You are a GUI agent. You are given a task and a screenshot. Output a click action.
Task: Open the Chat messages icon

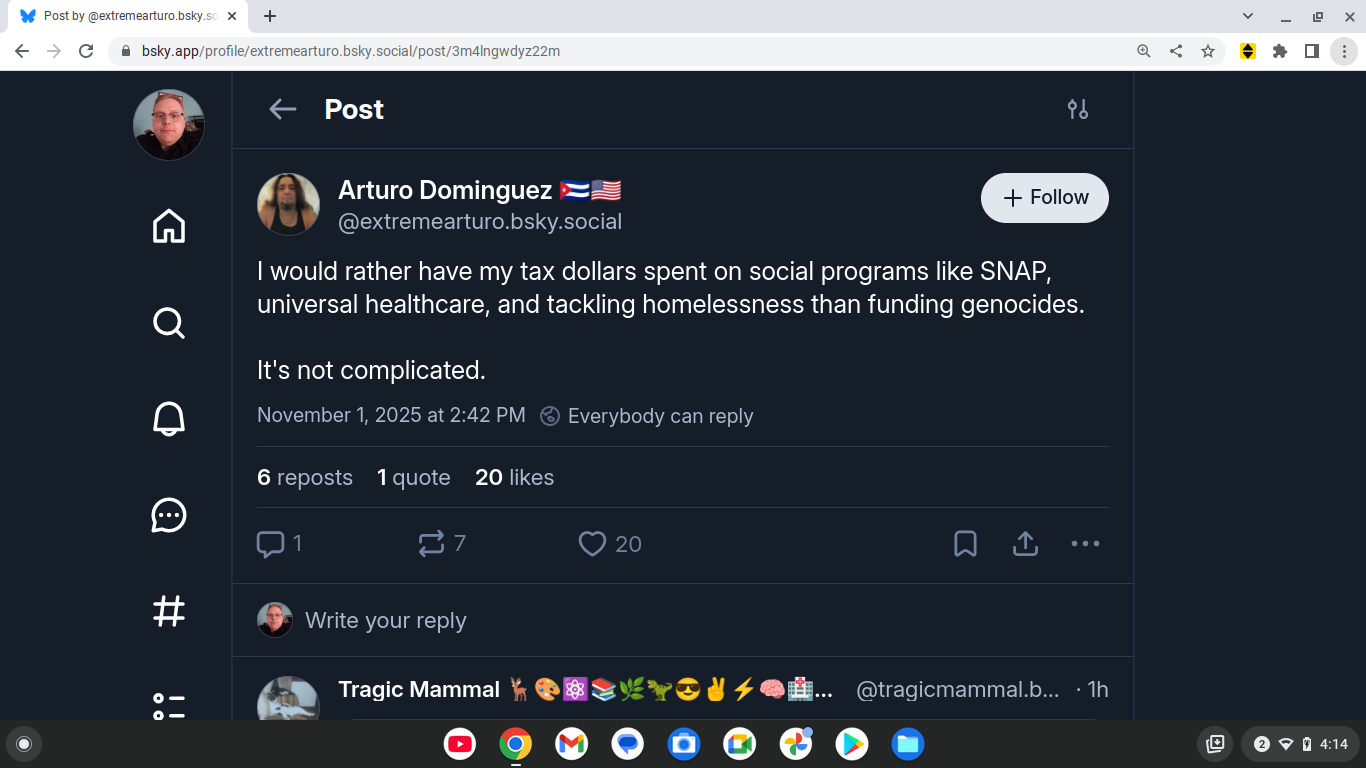[x=169, y=515]
